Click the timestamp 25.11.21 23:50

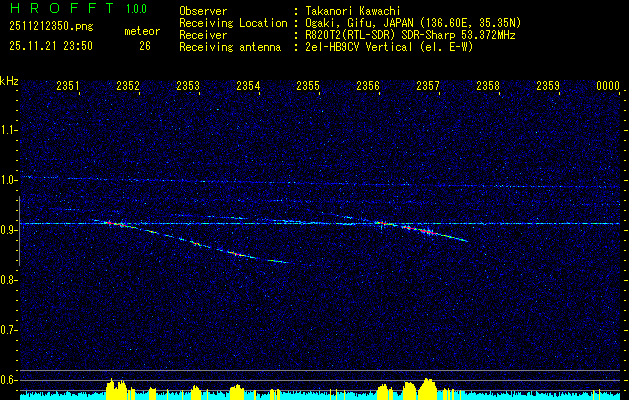(51, 46)
